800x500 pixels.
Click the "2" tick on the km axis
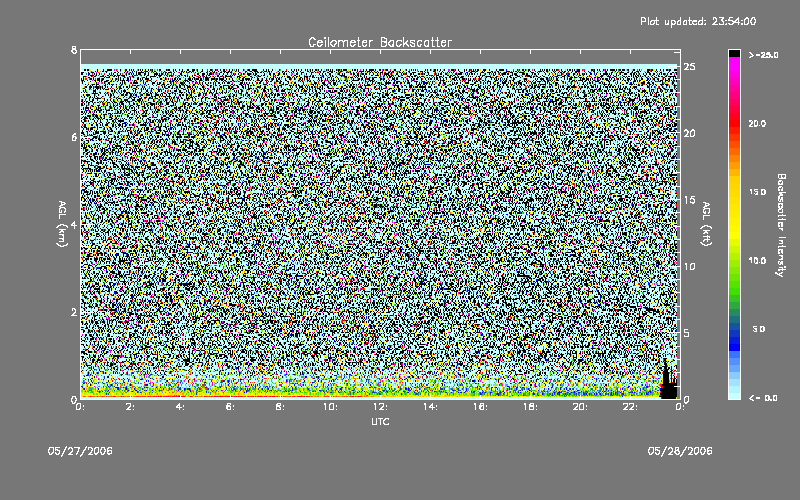74,312
